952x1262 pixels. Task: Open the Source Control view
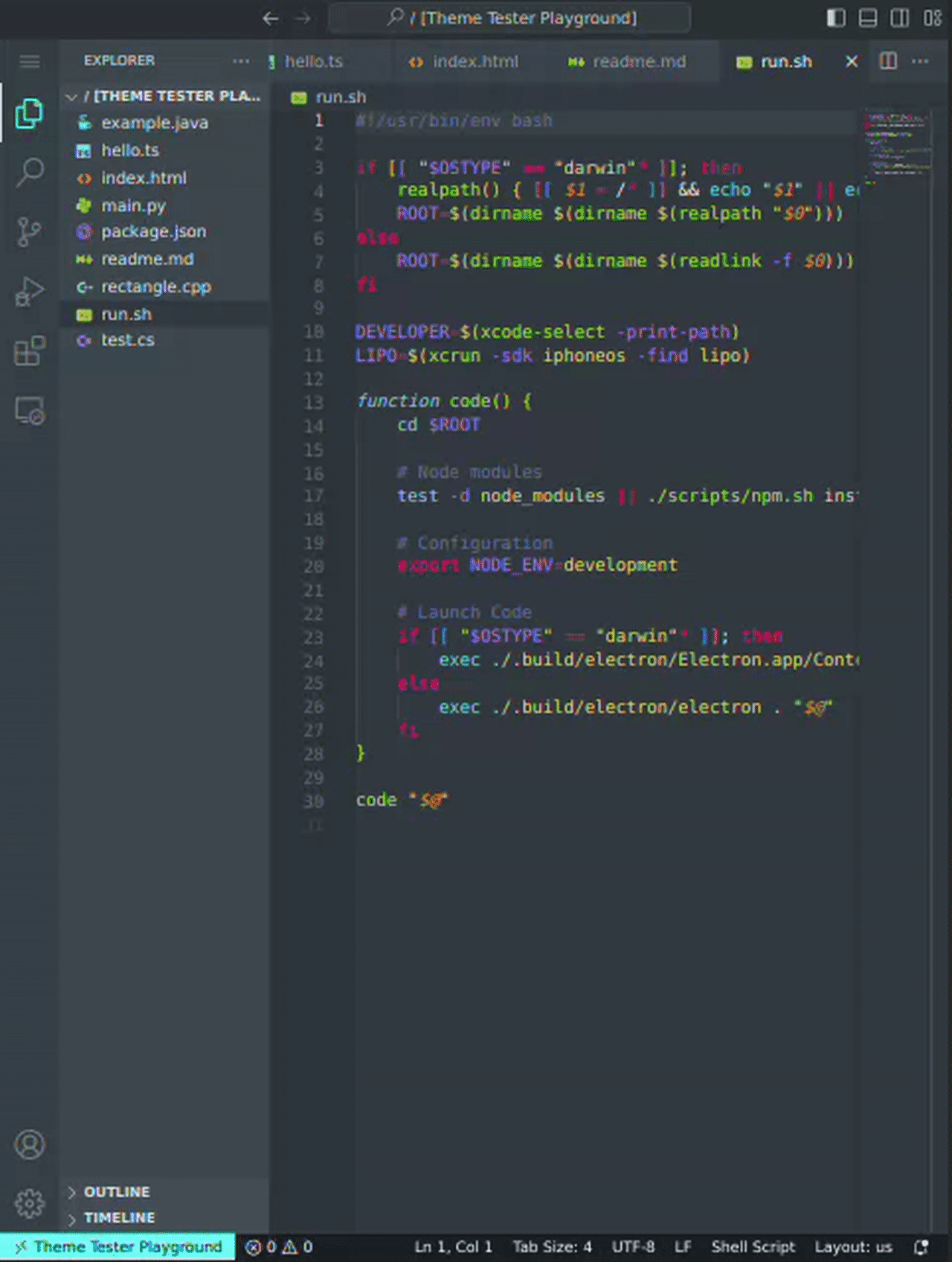click(30, 231)
